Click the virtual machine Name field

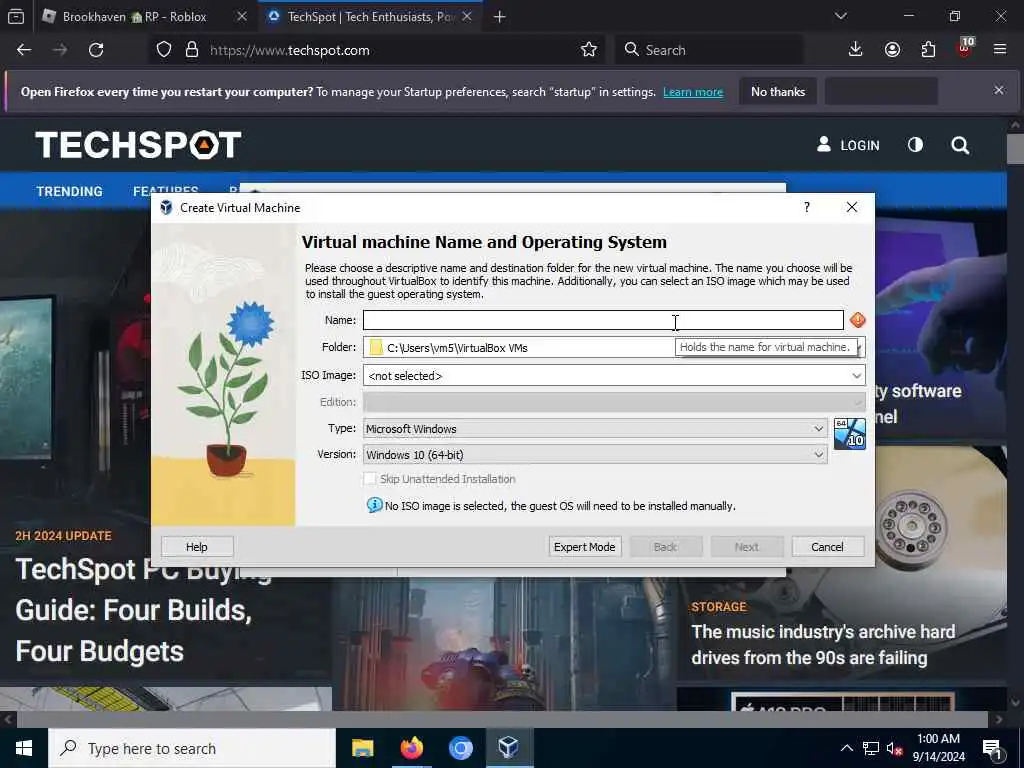pyautogui.click(x=603, y=320)
